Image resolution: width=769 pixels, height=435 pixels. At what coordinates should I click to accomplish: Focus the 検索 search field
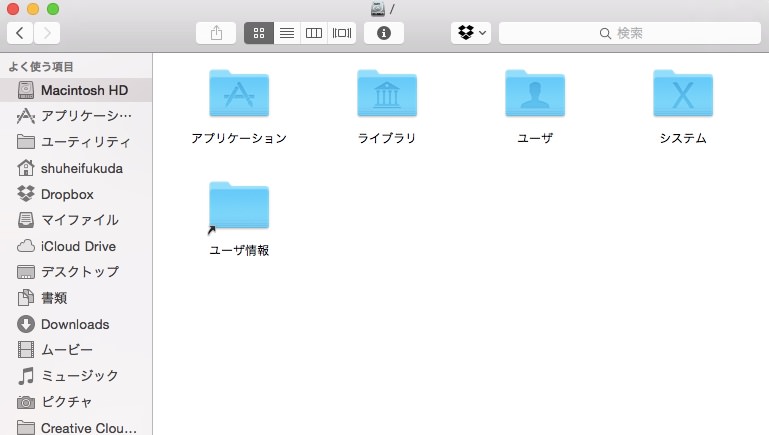(630, 33)
